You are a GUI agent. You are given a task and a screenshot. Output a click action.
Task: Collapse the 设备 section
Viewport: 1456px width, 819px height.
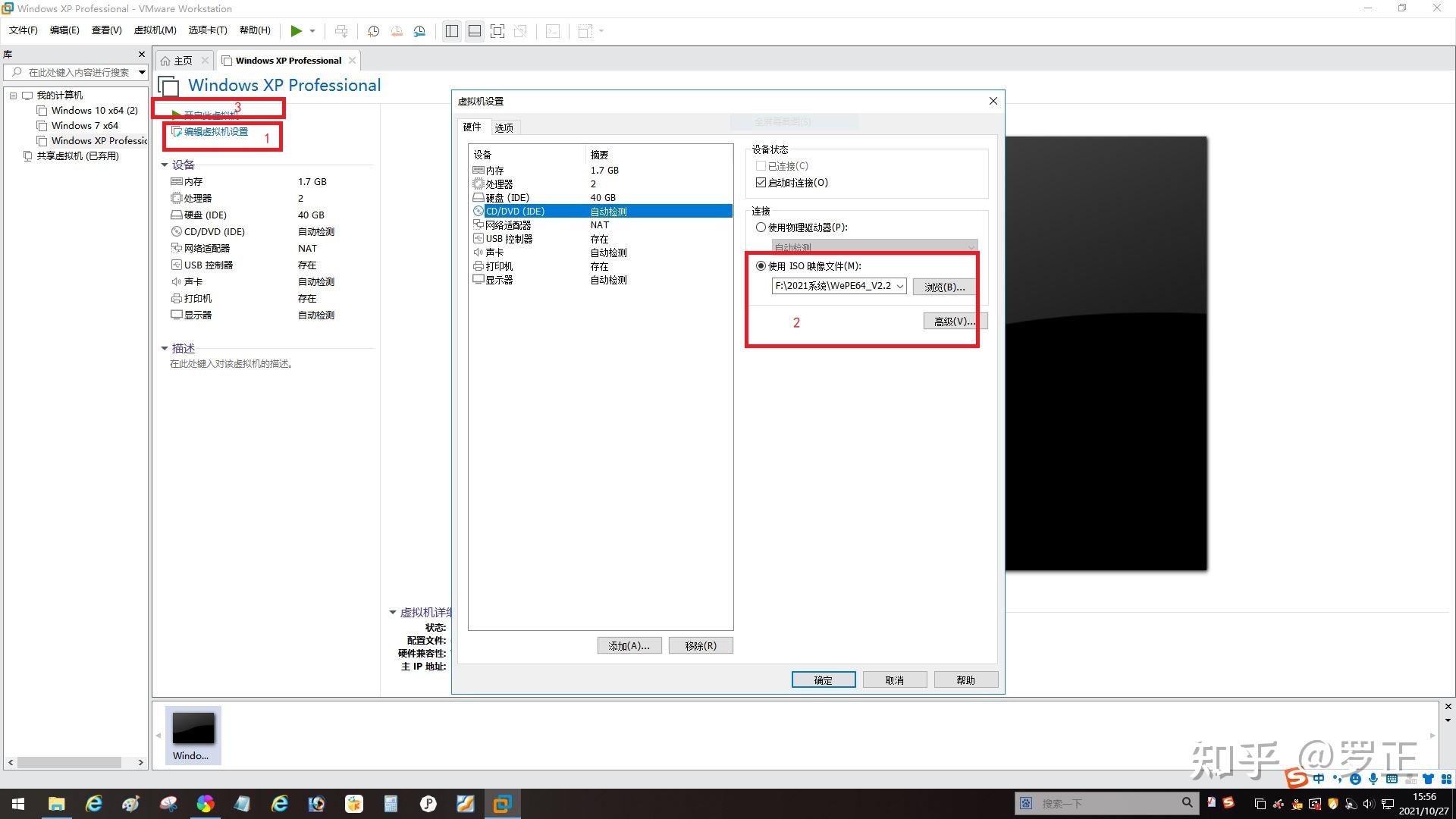[165, 165]
